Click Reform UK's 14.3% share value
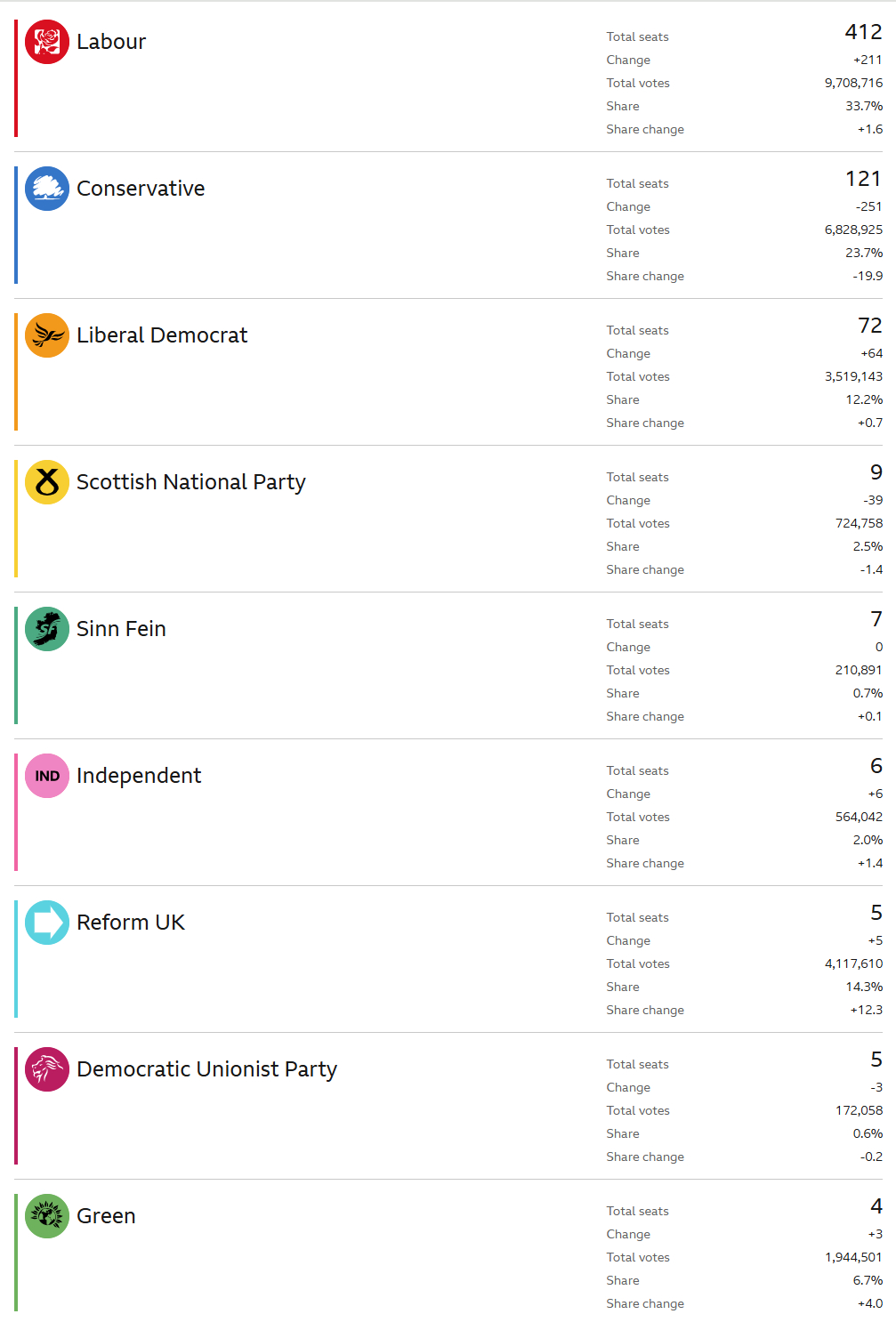This screenshot has height=1322, width=896. (x=864, y=987)
